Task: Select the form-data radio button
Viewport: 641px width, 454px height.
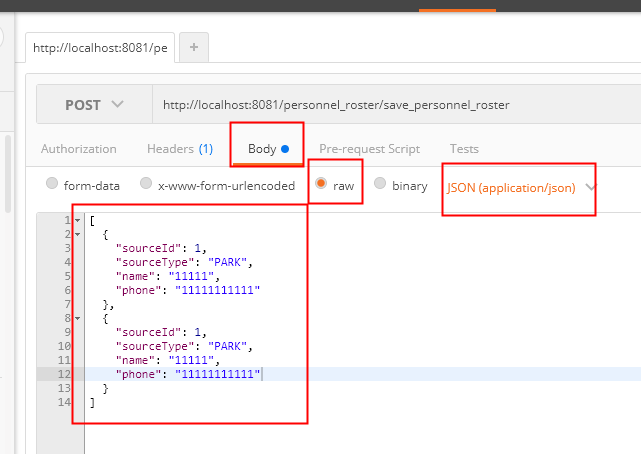Action: [52, 183]
